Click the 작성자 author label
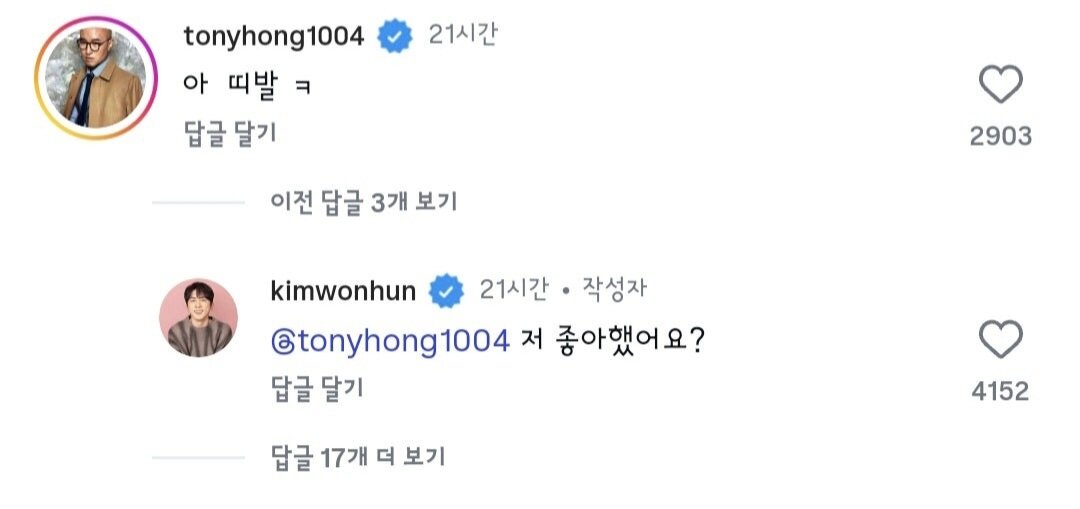This screenshot has width=1080, height=509. coord(614,290)
